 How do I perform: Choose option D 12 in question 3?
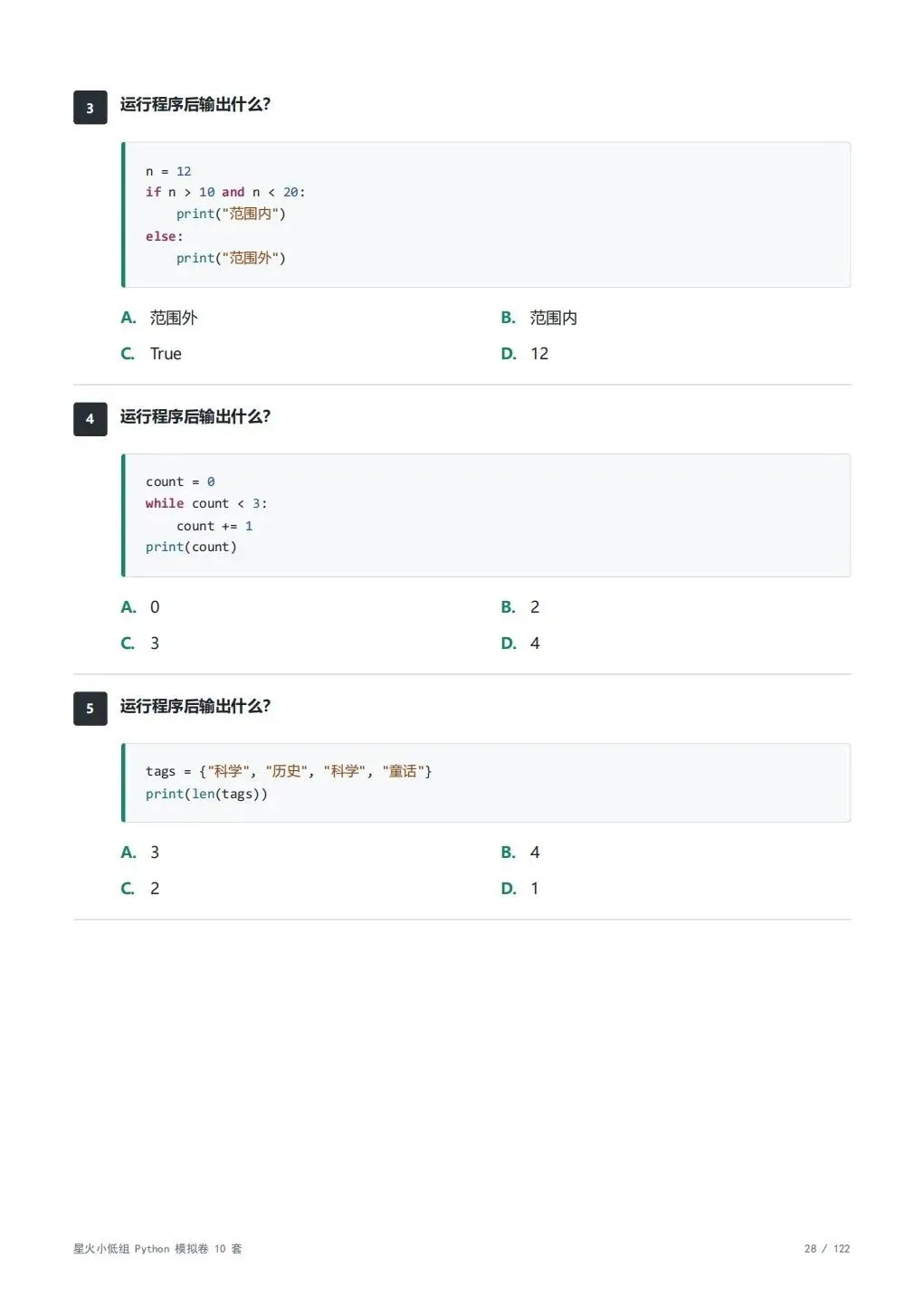525,354
